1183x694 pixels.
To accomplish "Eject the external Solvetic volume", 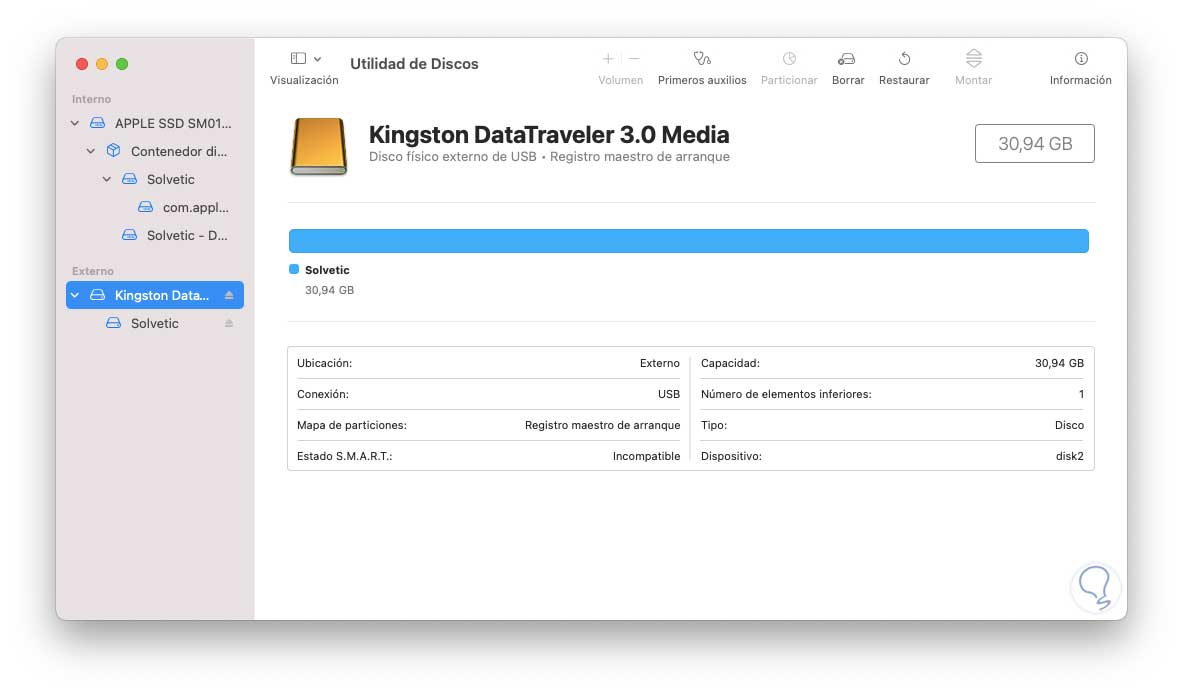I will pyautogui.click(x=229, y=323).
